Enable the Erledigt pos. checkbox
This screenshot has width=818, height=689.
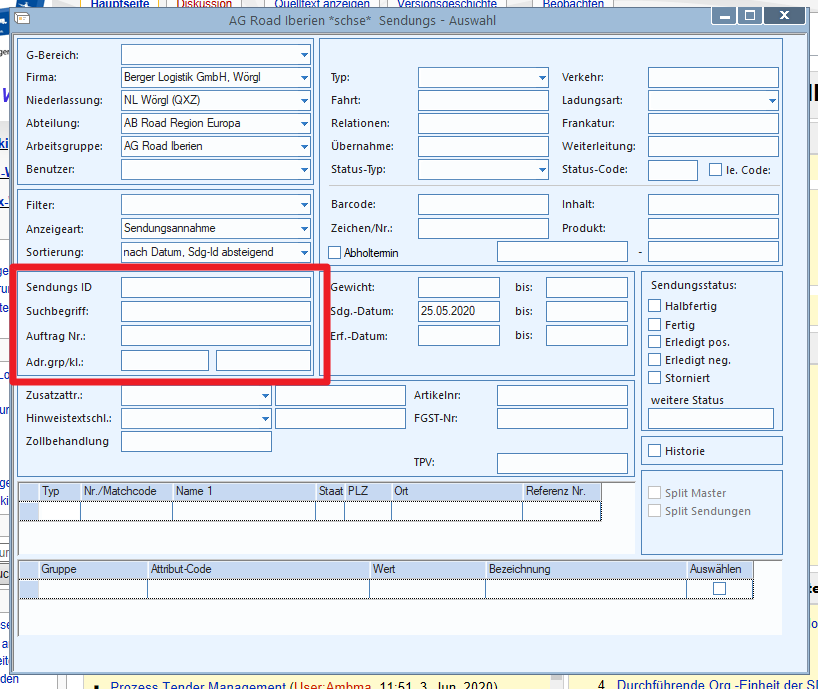[654, 342]
